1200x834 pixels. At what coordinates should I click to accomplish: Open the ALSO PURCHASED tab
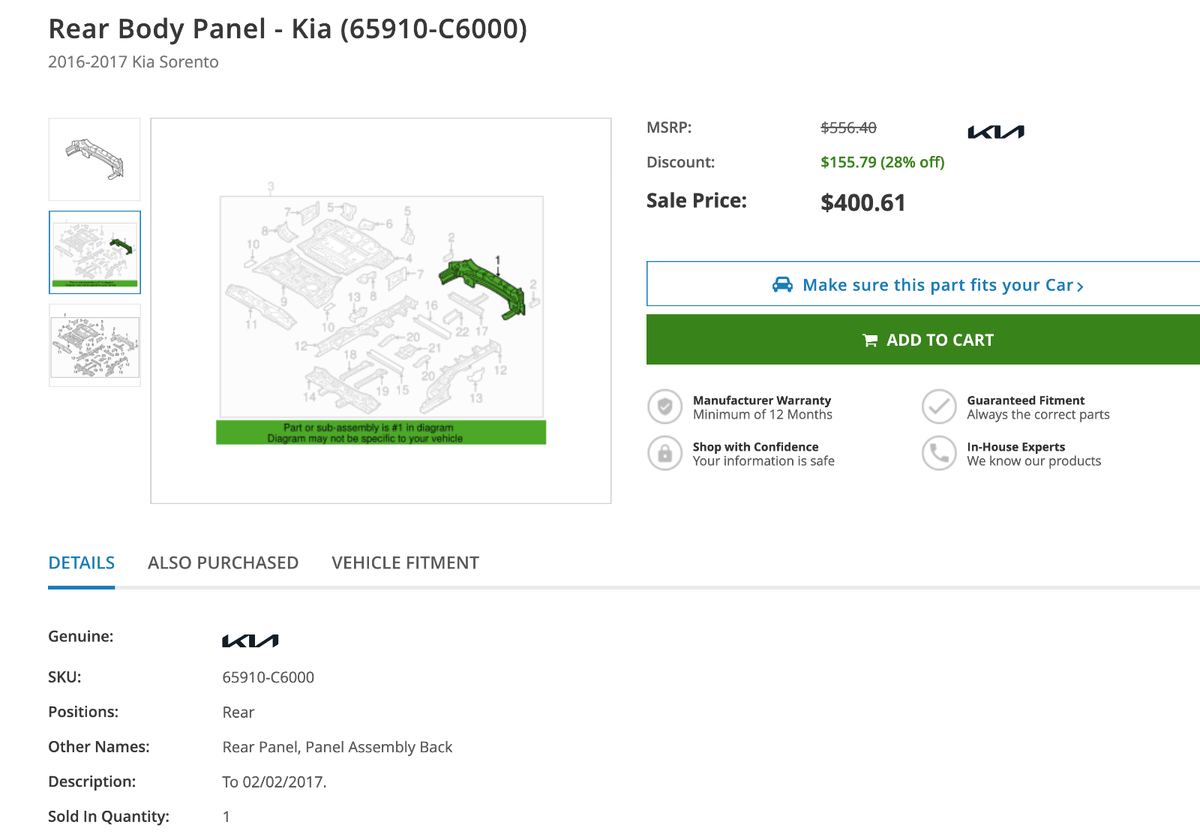223,563
